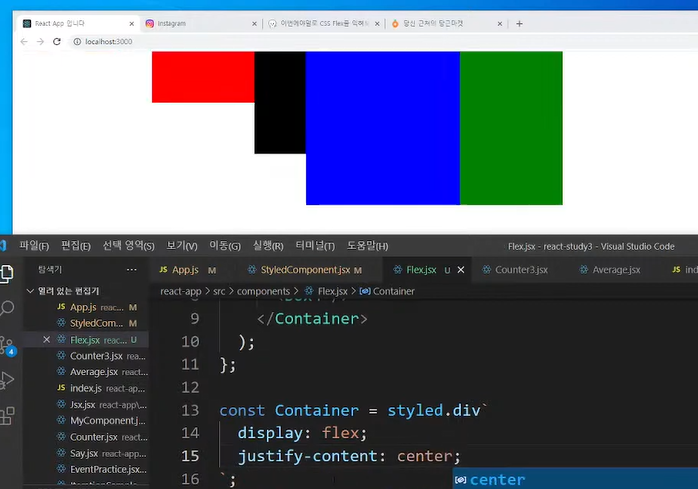The image size is (698, 489).
Task: Reload the localhost page
Action: [x=57, y=41]
